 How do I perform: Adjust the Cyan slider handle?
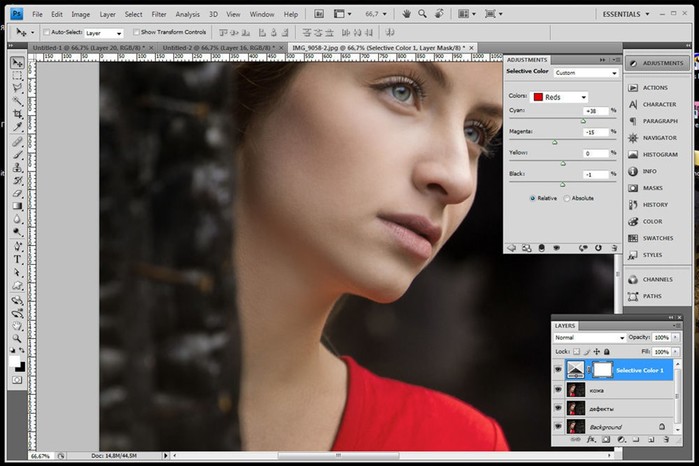tap(583, 121)
